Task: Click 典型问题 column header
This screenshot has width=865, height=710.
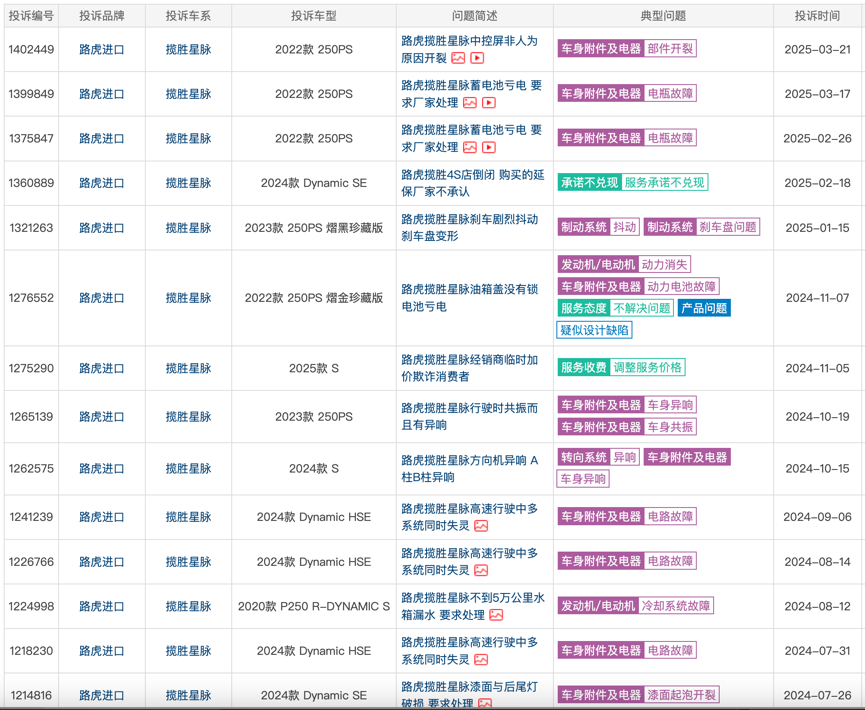Action: tap(663, 16)
